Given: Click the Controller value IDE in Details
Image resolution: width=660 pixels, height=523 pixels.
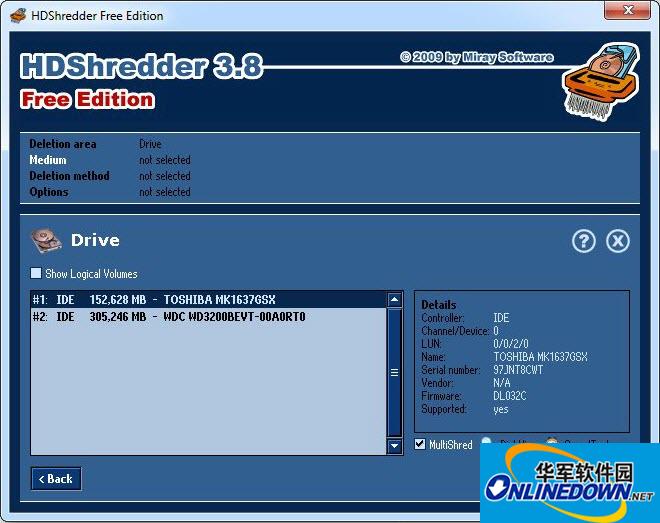Looking at the screenshot, I should [501, 318].
